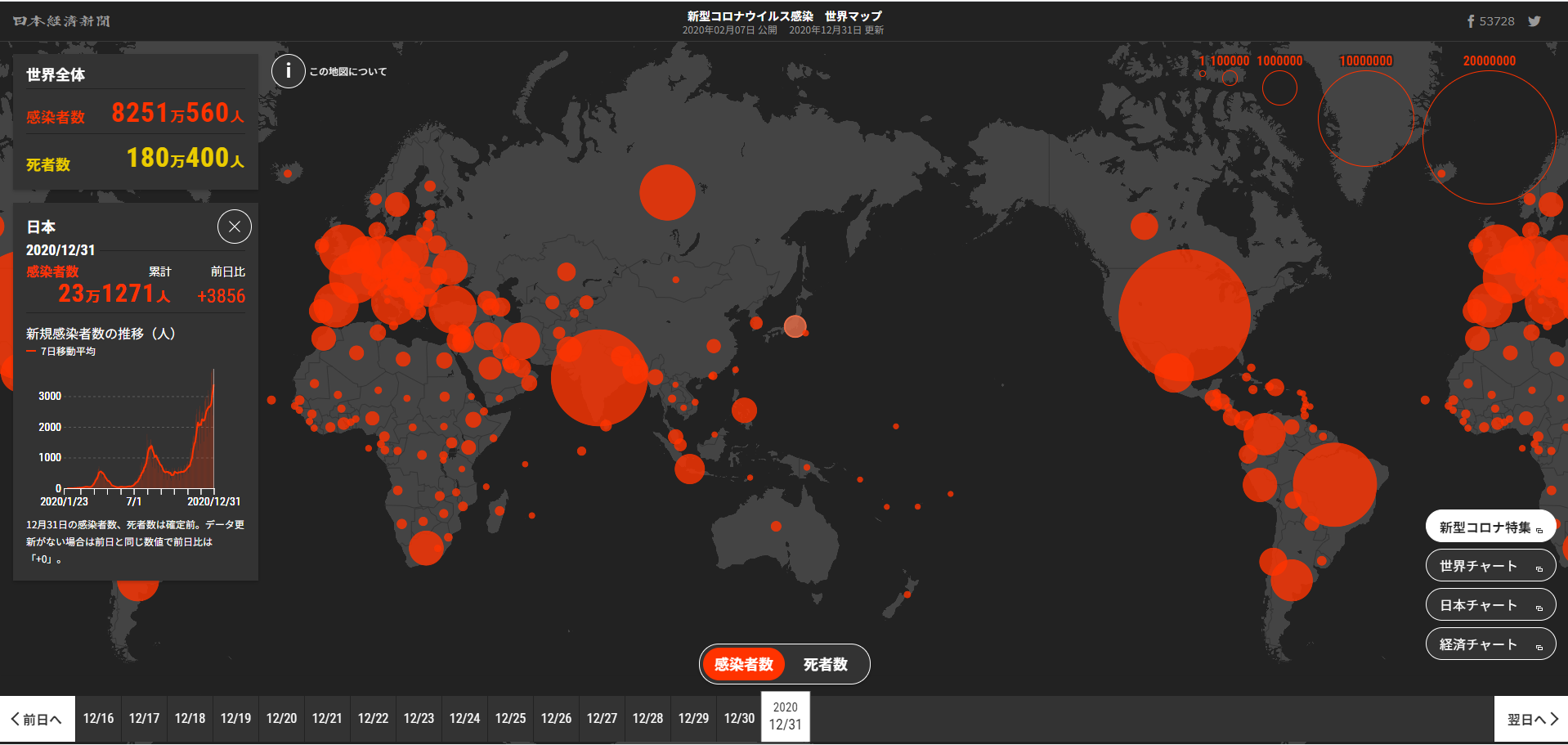
Task: Select the India infection circle
Action: click(599, 377)
